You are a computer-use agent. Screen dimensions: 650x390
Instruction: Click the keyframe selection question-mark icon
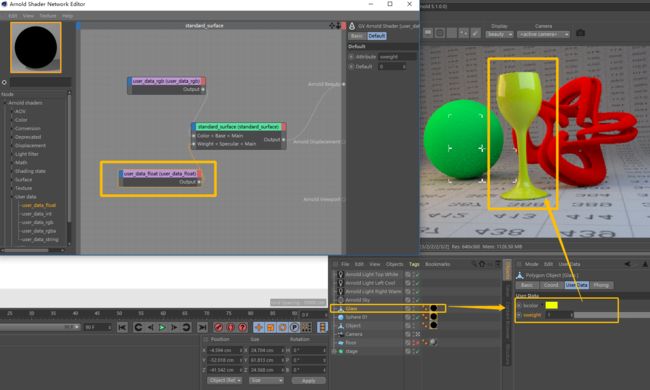243,327
